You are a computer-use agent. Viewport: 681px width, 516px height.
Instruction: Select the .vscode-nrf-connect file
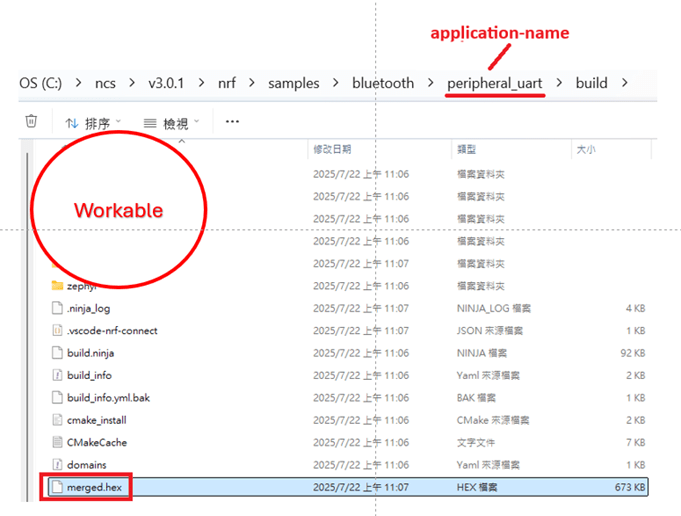(112, 331)
